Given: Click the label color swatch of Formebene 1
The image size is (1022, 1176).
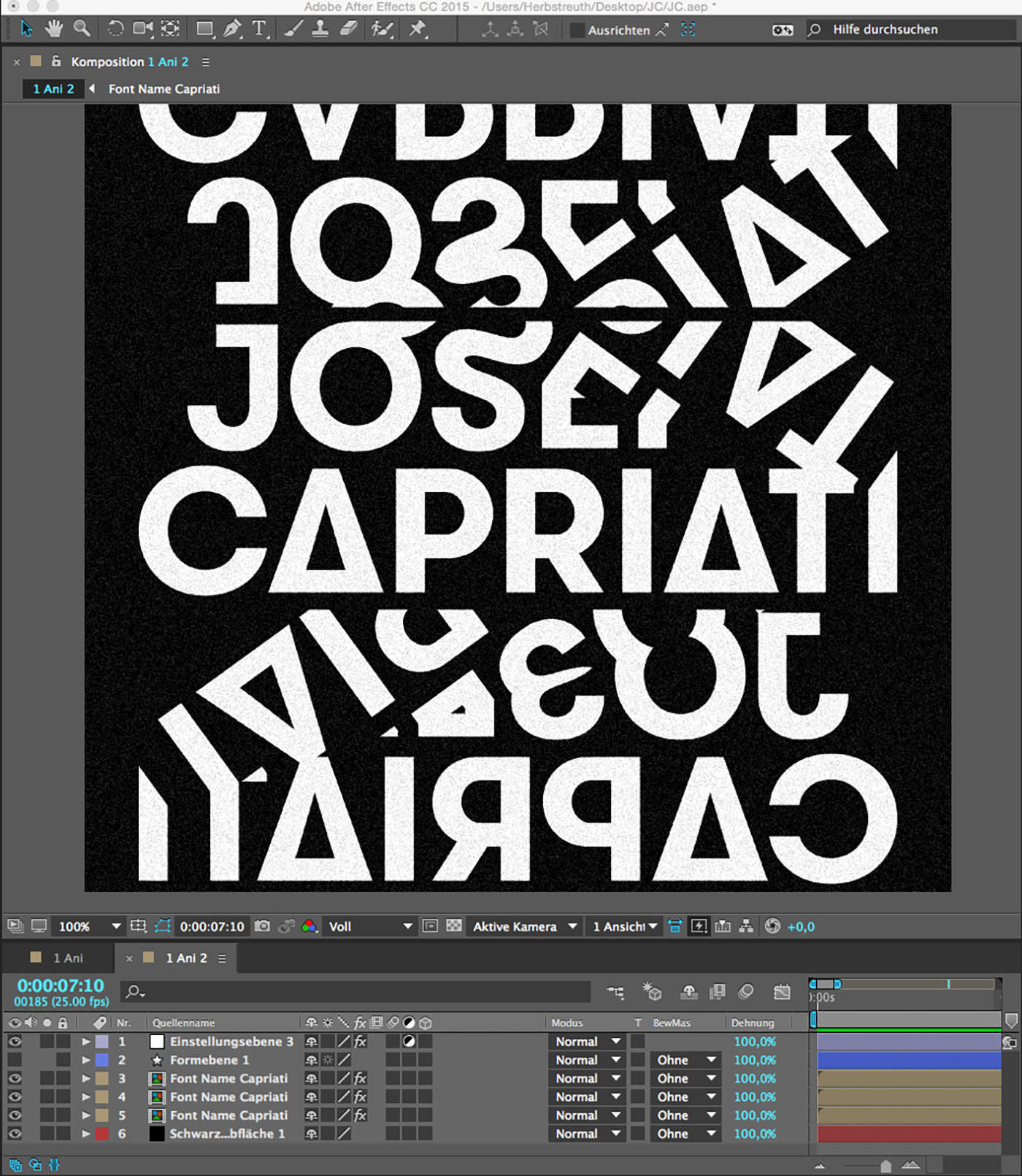Looking at the screenshot, I should coord(102,1060).
